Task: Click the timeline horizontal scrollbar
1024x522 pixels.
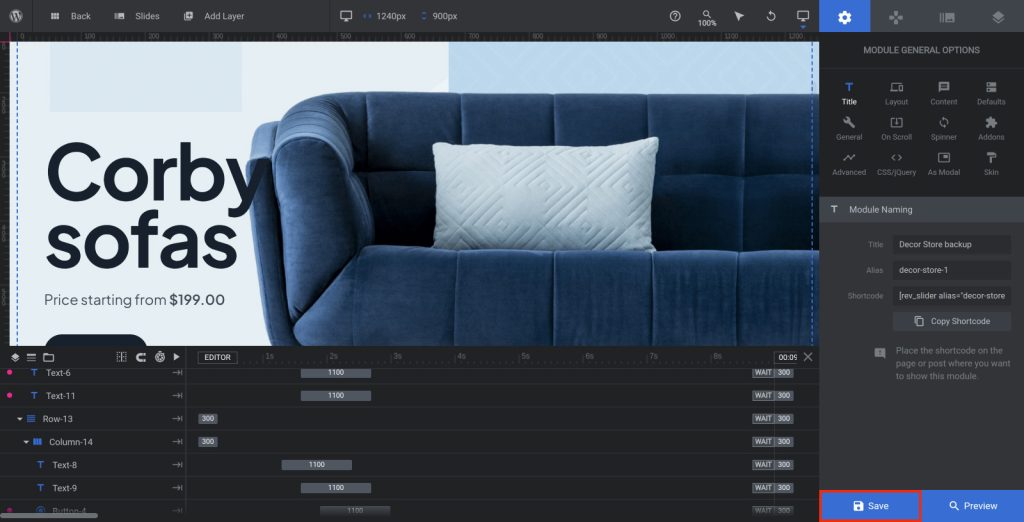Action: pyautogui.click(x=49, y=515)
